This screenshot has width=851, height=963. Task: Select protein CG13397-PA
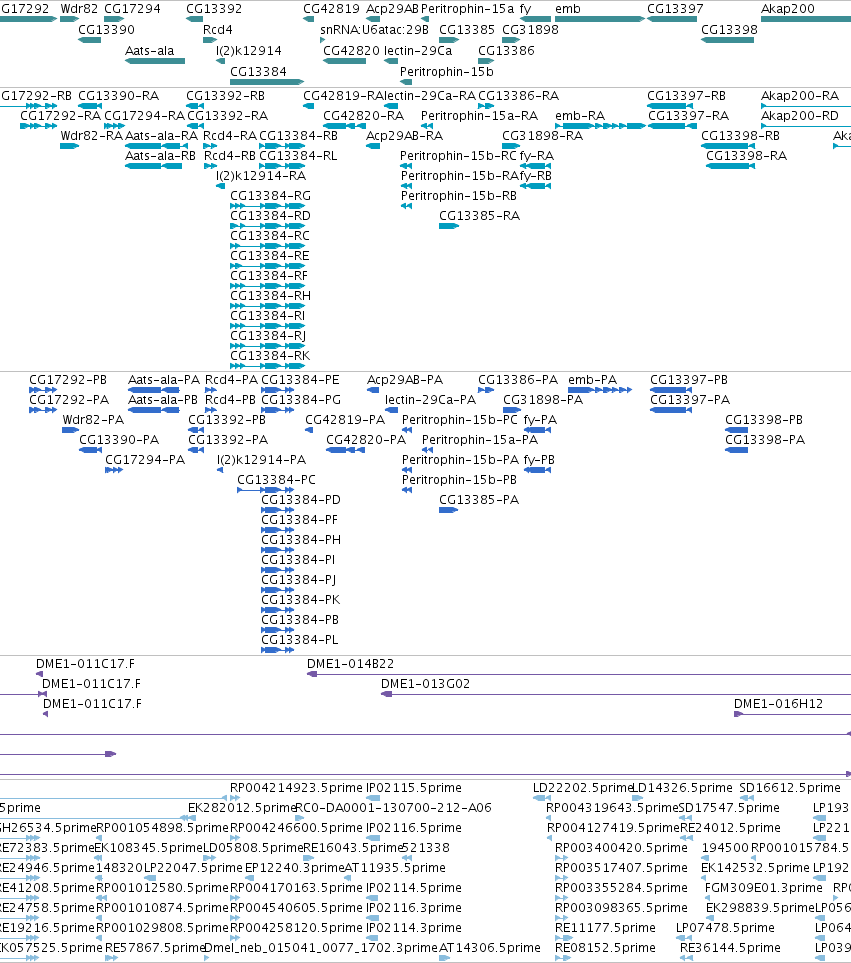[690, 400]
